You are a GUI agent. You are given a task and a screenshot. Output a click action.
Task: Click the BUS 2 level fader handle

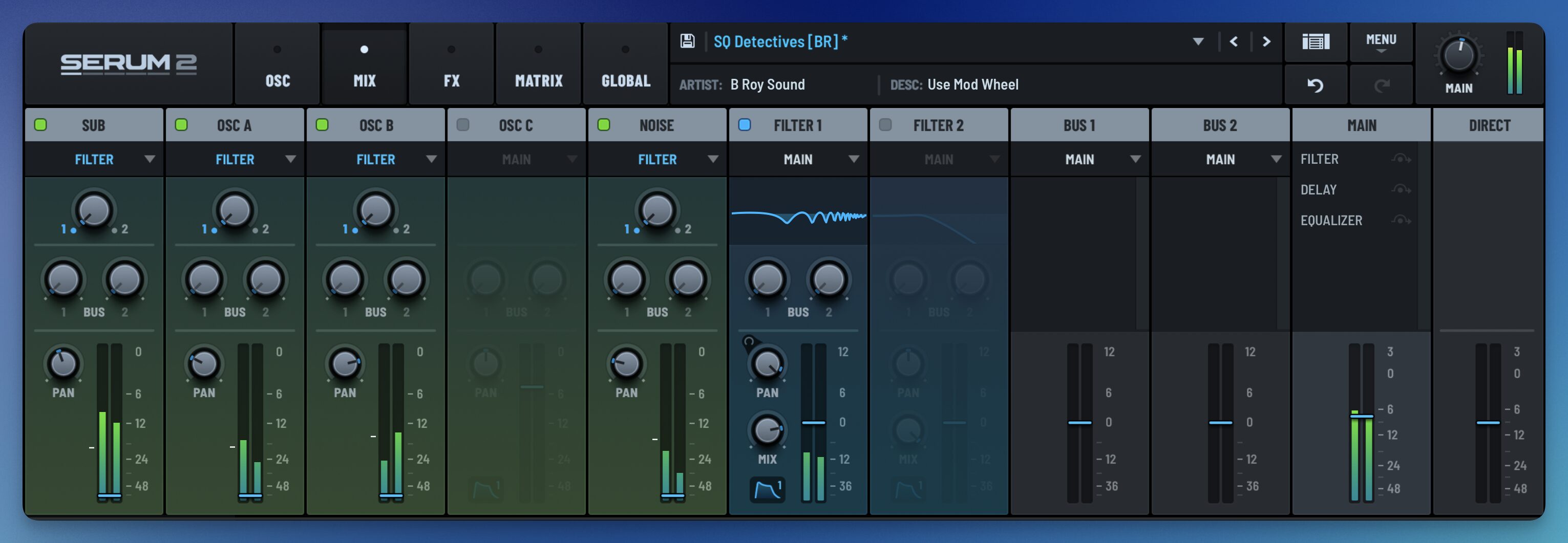(x=1220, y=422)
